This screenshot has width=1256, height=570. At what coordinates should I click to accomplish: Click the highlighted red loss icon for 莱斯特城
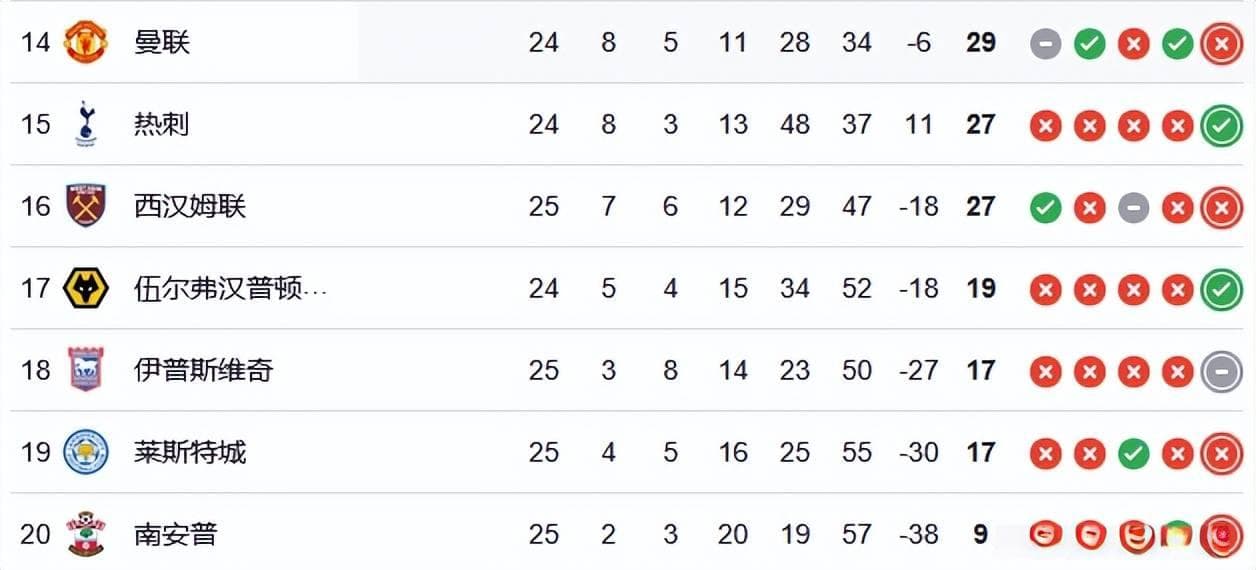1221,454
